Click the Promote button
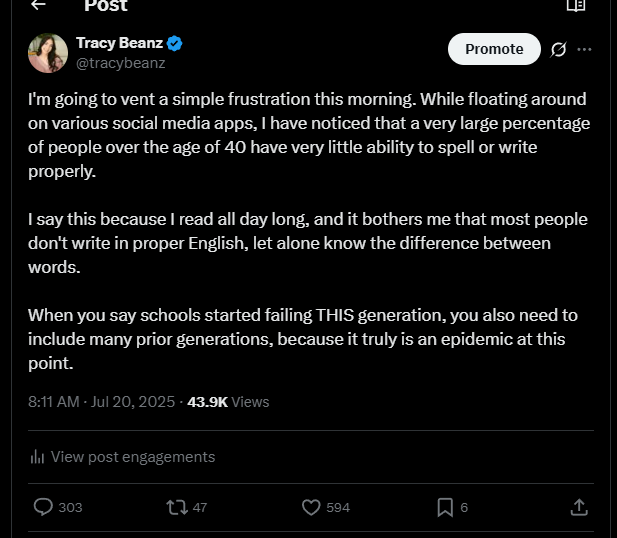Screen dimensions: 617x538 tap(494, 49)
